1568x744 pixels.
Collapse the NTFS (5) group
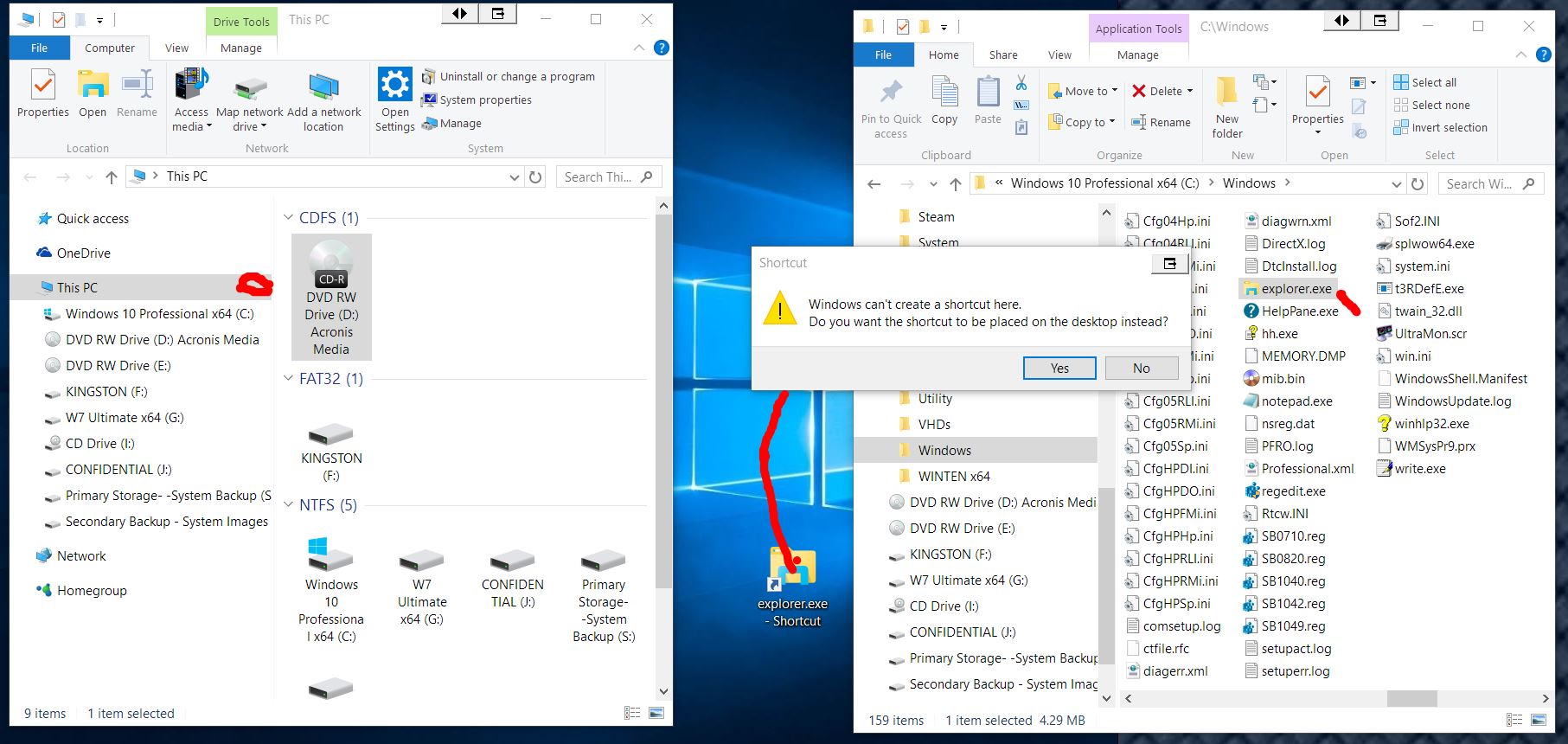[289, 505]
